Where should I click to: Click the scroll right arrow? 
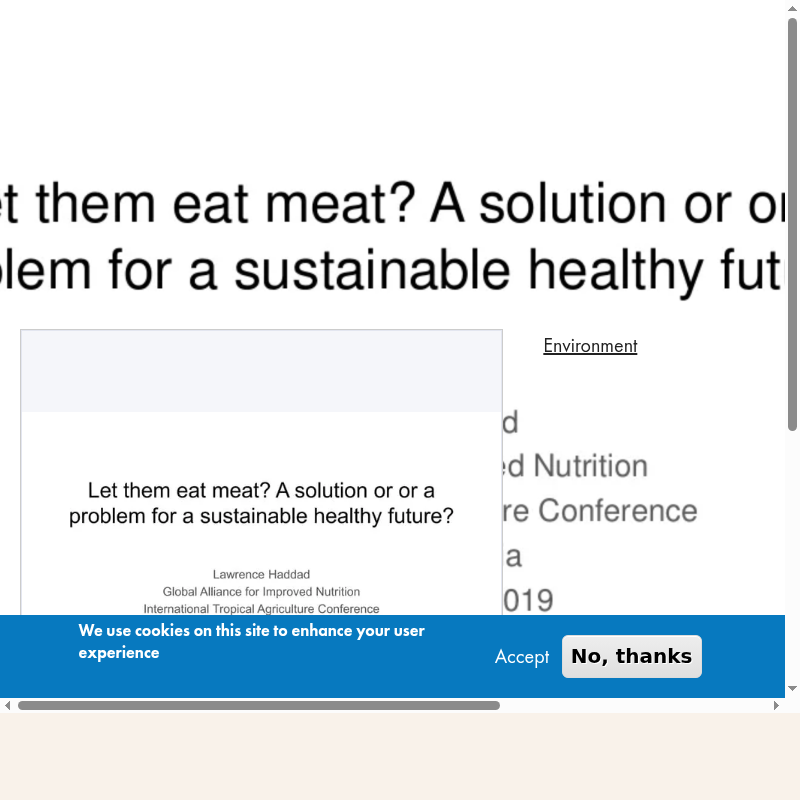coord(776,705)
